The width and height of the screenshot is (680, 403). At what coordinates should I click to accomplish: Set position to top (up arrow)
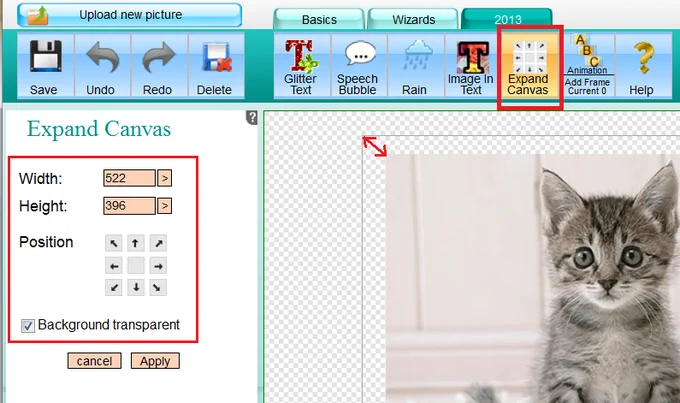136,243
